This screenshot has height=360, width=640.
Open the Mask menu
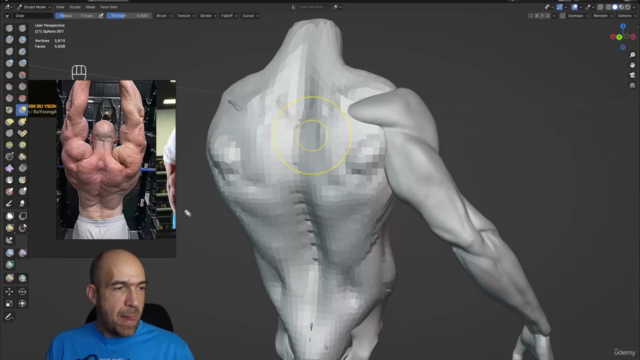point(90,7)
